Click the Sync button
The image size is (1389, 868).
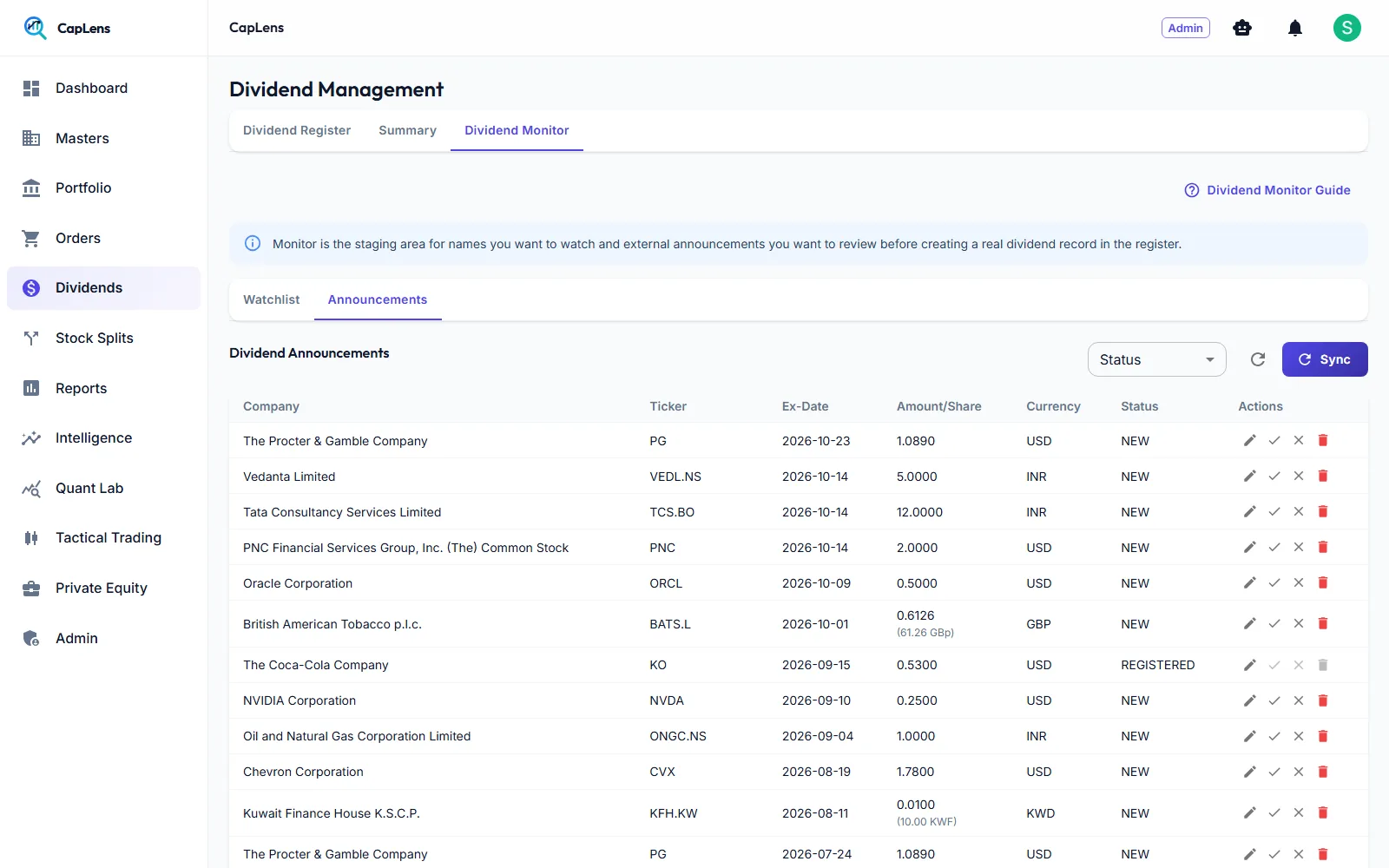tap(1325, 359)
